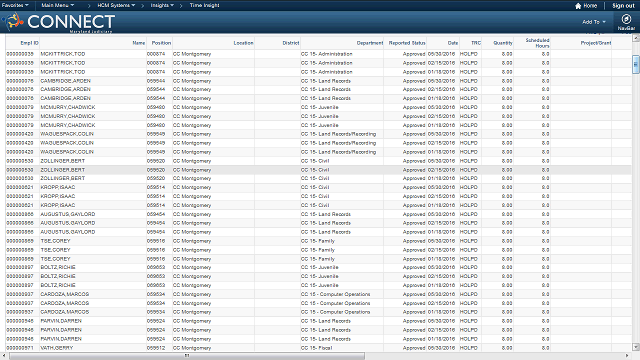The image size is (640, 360).
Task: Select AUGUSTUS,GAYLORD name in the 02/15/2016 row
Action: (x=68, y=223)
